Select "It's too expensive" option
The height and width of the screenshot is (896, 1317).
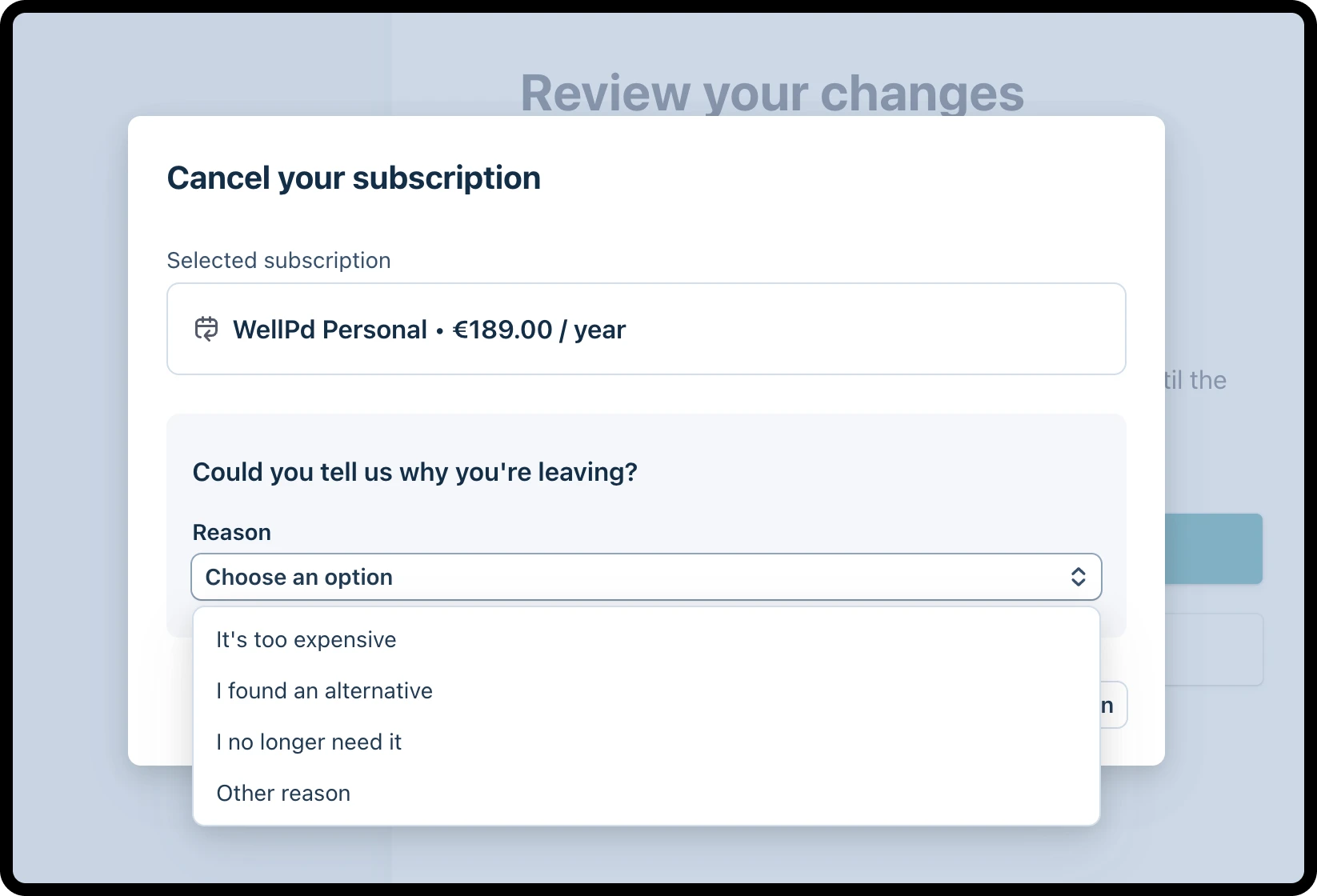pyautogui.click(x=646, y=640)
